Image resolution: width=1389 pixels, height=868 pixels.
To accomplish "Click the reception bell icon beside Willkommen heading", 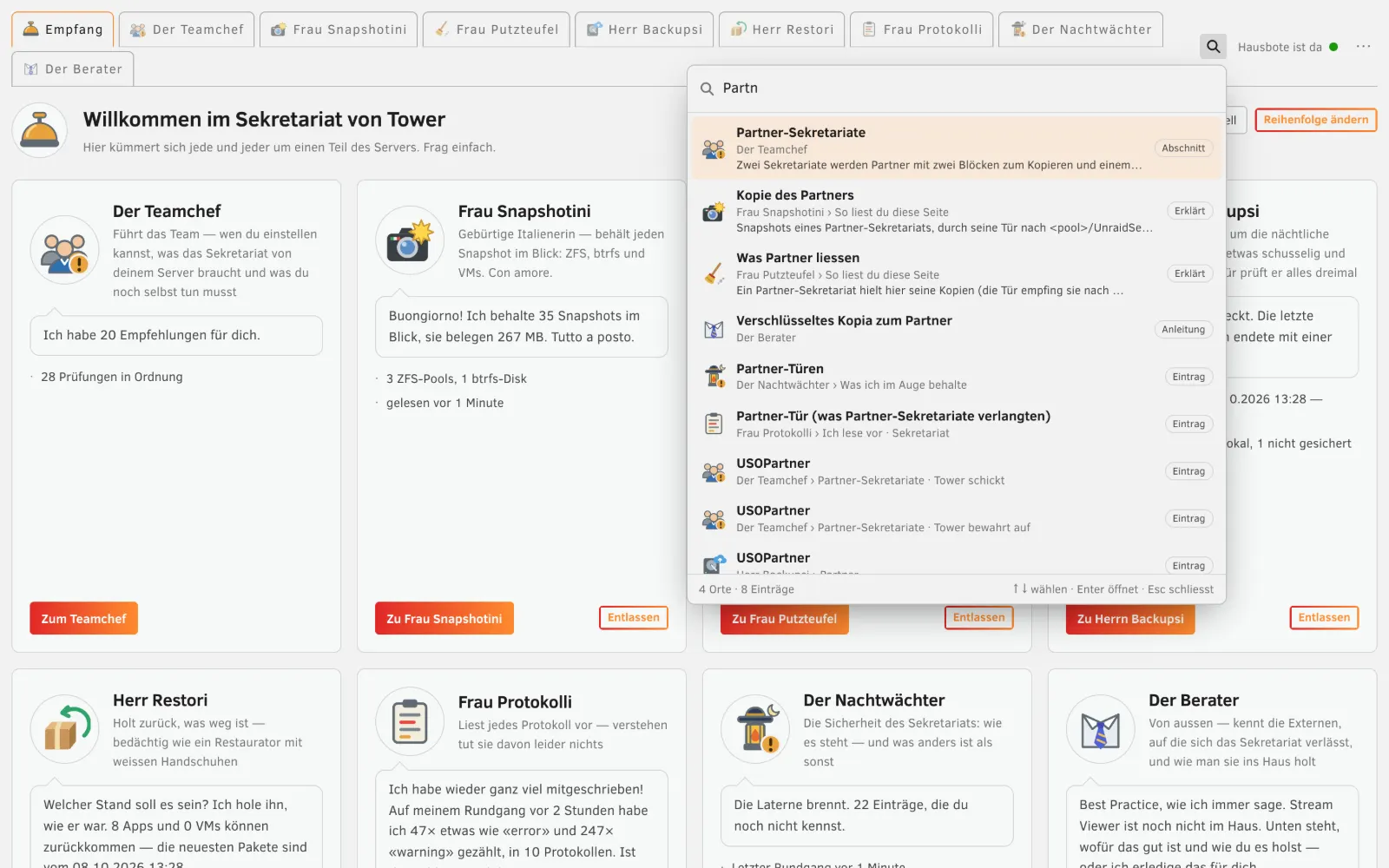I will [x=40, y=130].
